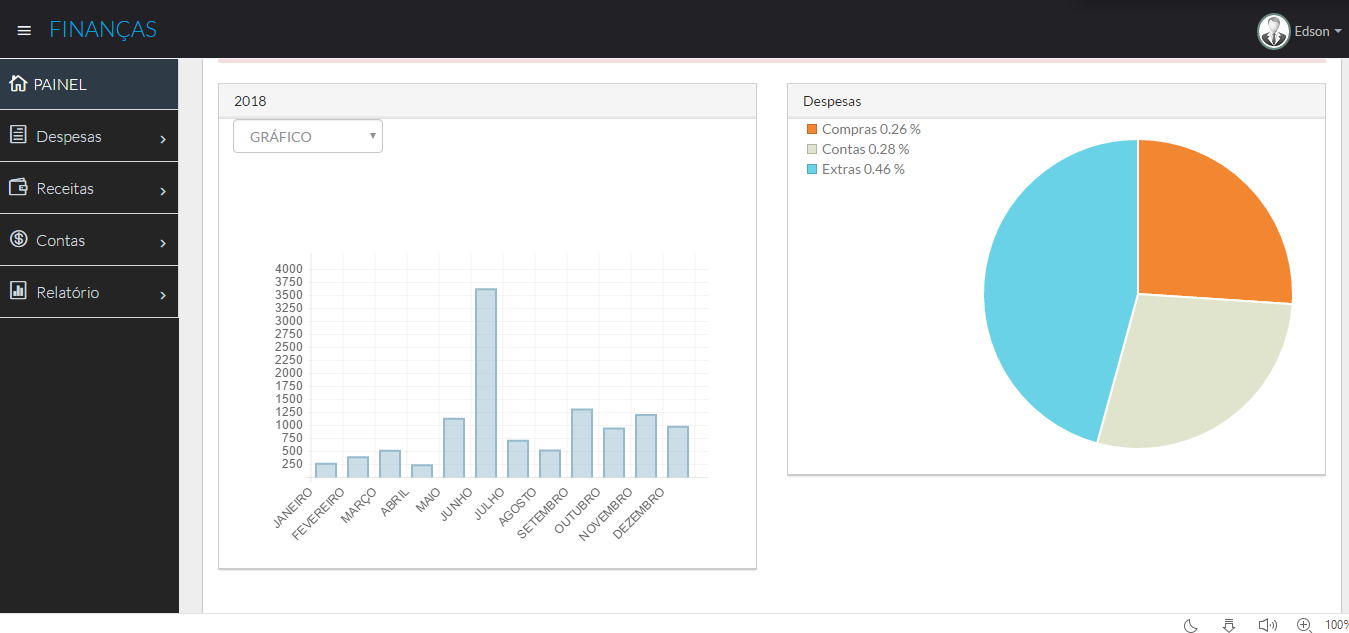Viewport: 1349px width, 633px height.
Task: Click the orange Compras legend swatch
Action: 812,129
